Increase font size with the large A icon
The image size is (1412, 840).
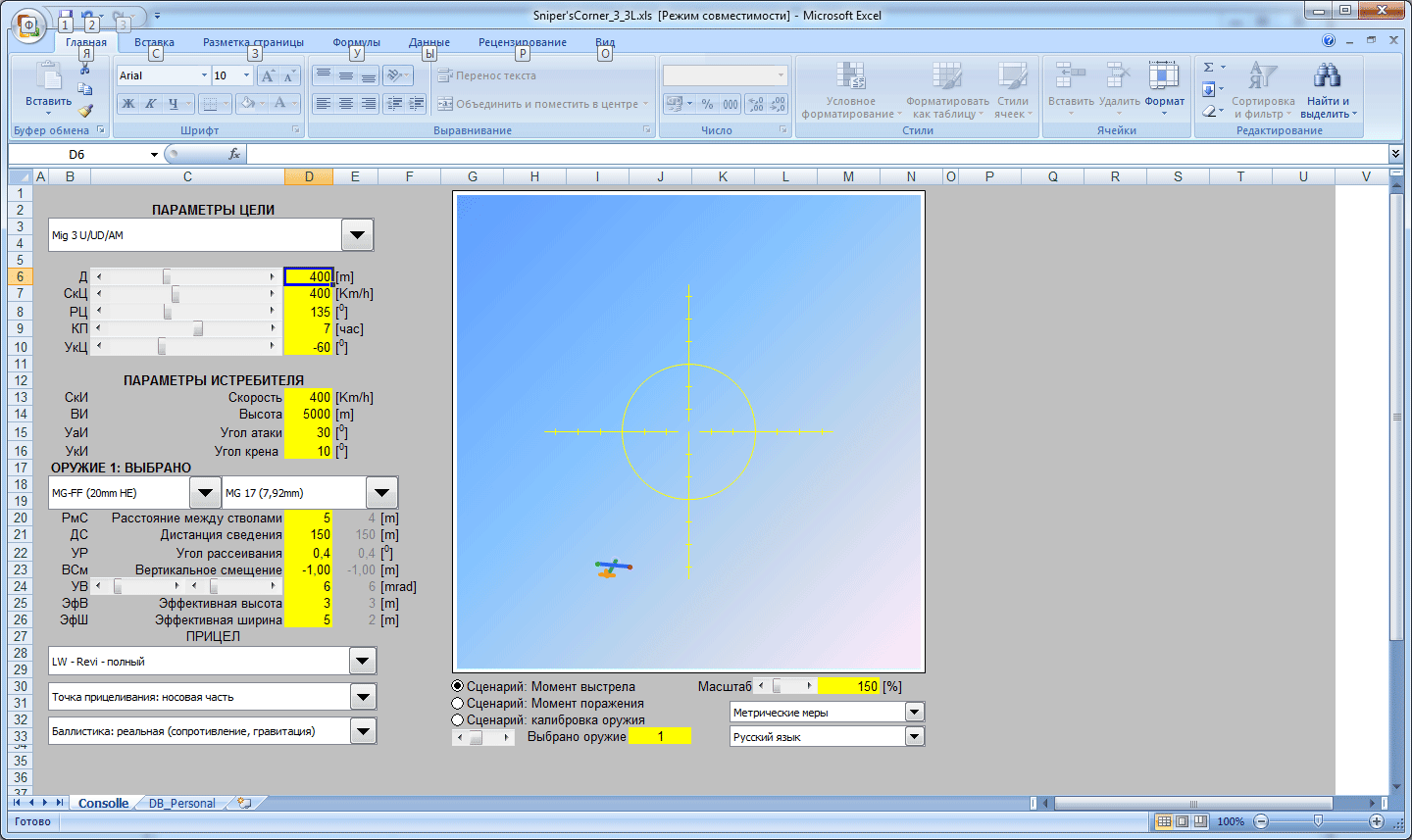click(x=268, y=75)
